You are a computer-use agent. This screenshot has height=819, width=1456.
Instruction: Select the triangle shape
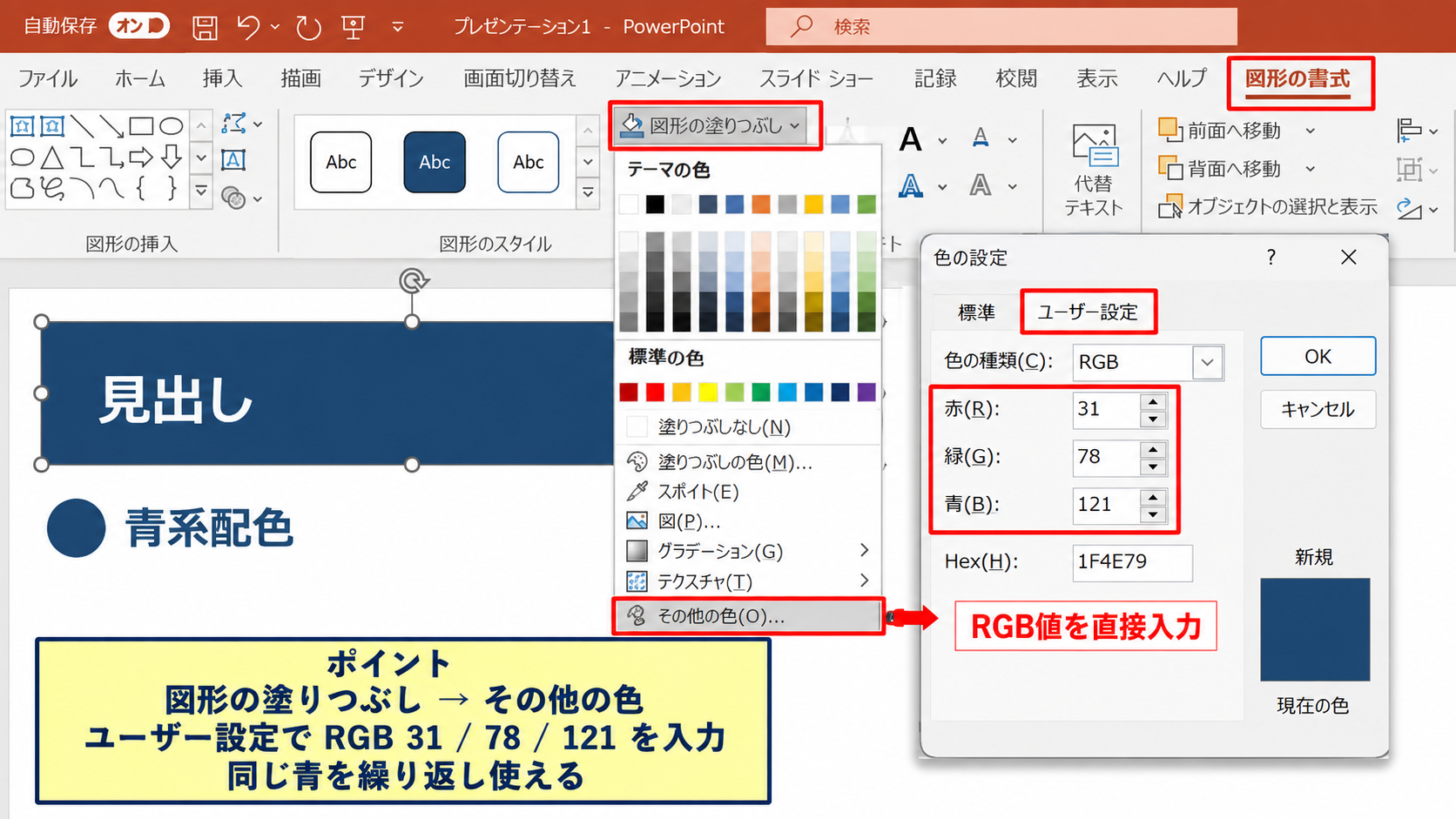(52, 158)
